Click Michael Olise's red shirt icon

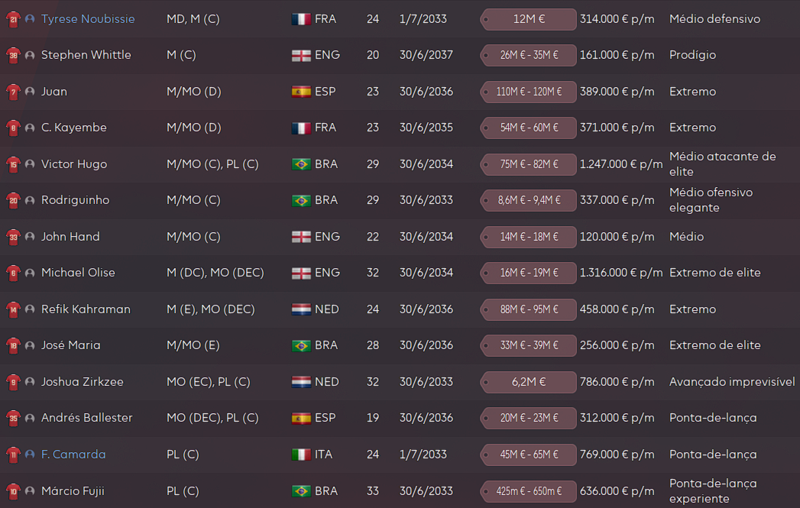point(13,273)
